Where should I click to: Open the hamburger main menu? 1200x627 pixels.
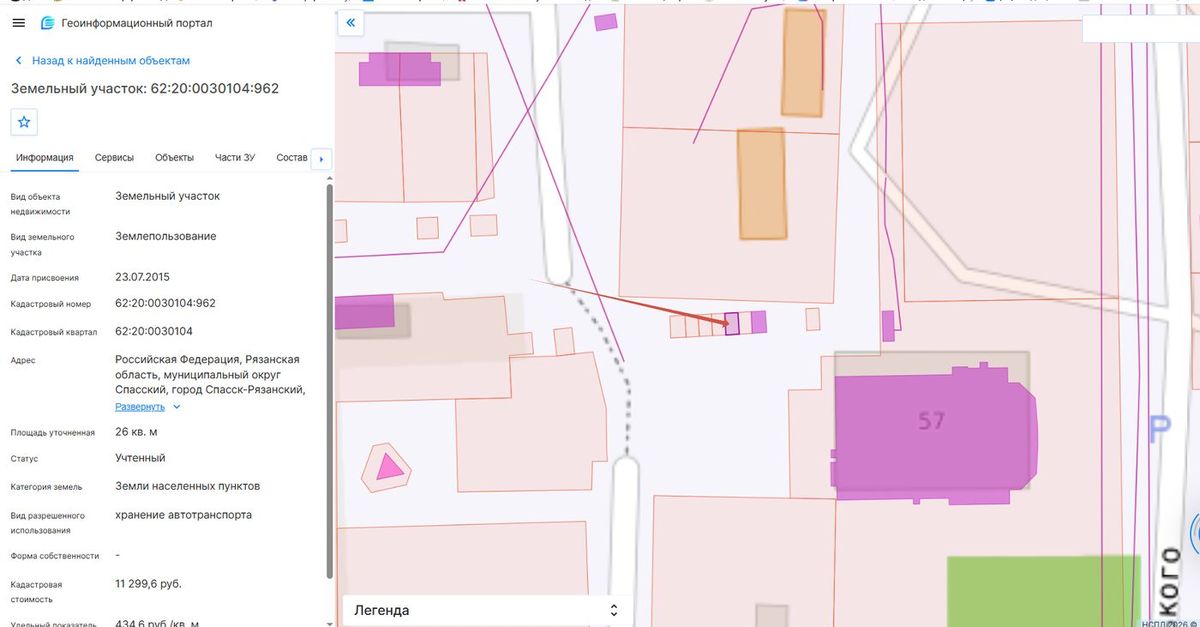pos(18,23)
